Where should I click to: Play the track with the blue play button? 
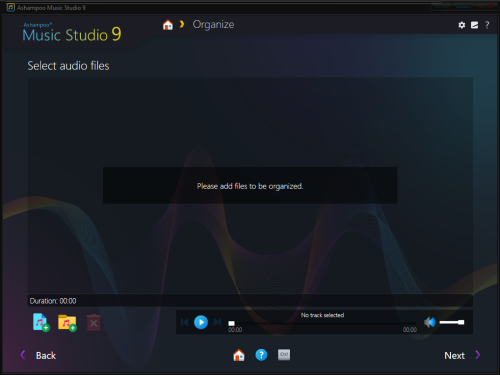201,322
